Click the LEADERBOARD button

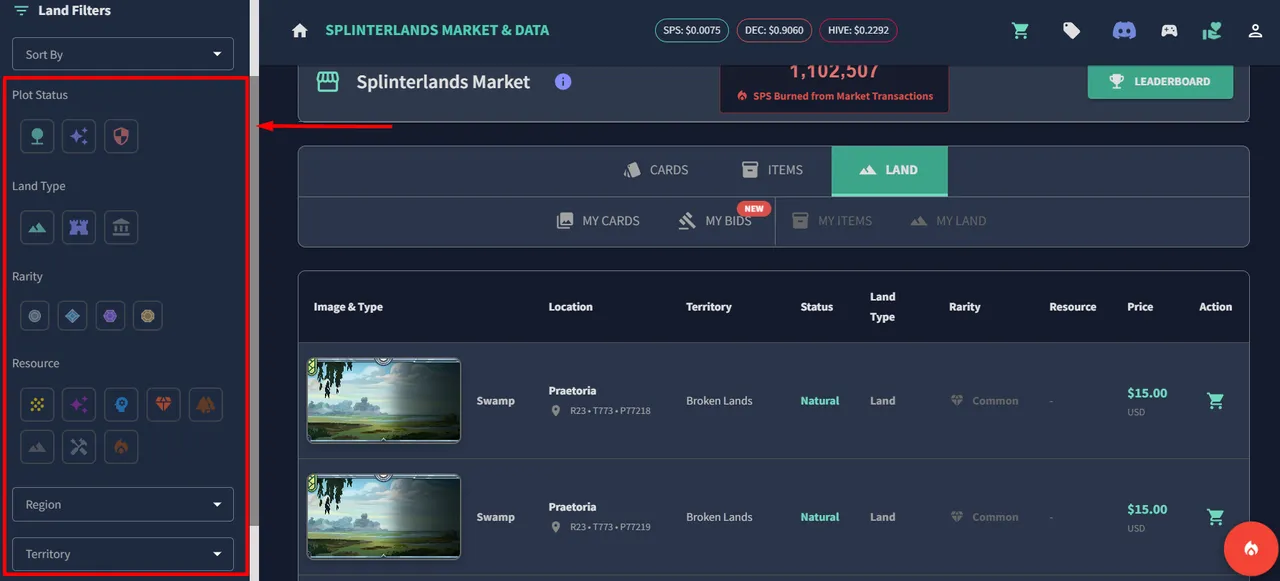point(1160,82)
